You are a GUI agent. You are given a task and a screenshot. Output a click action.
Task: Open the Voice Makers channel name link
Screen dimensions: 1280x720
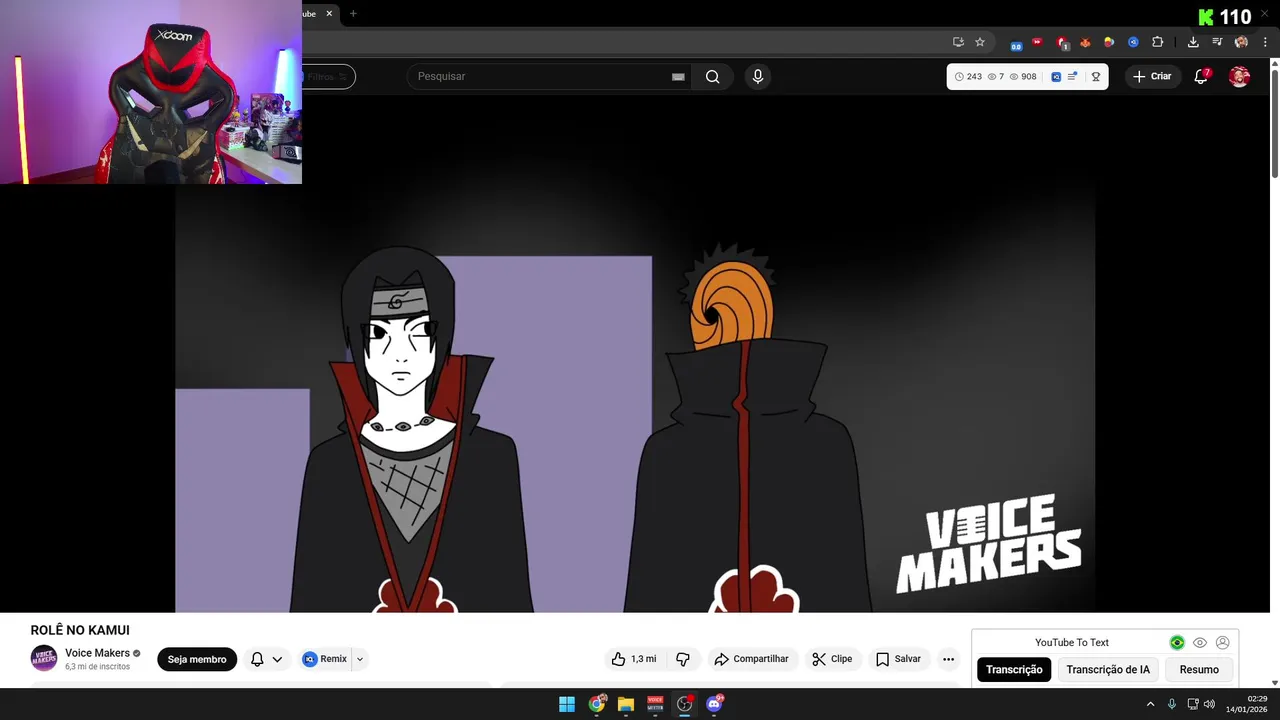[x=97, y=653]
